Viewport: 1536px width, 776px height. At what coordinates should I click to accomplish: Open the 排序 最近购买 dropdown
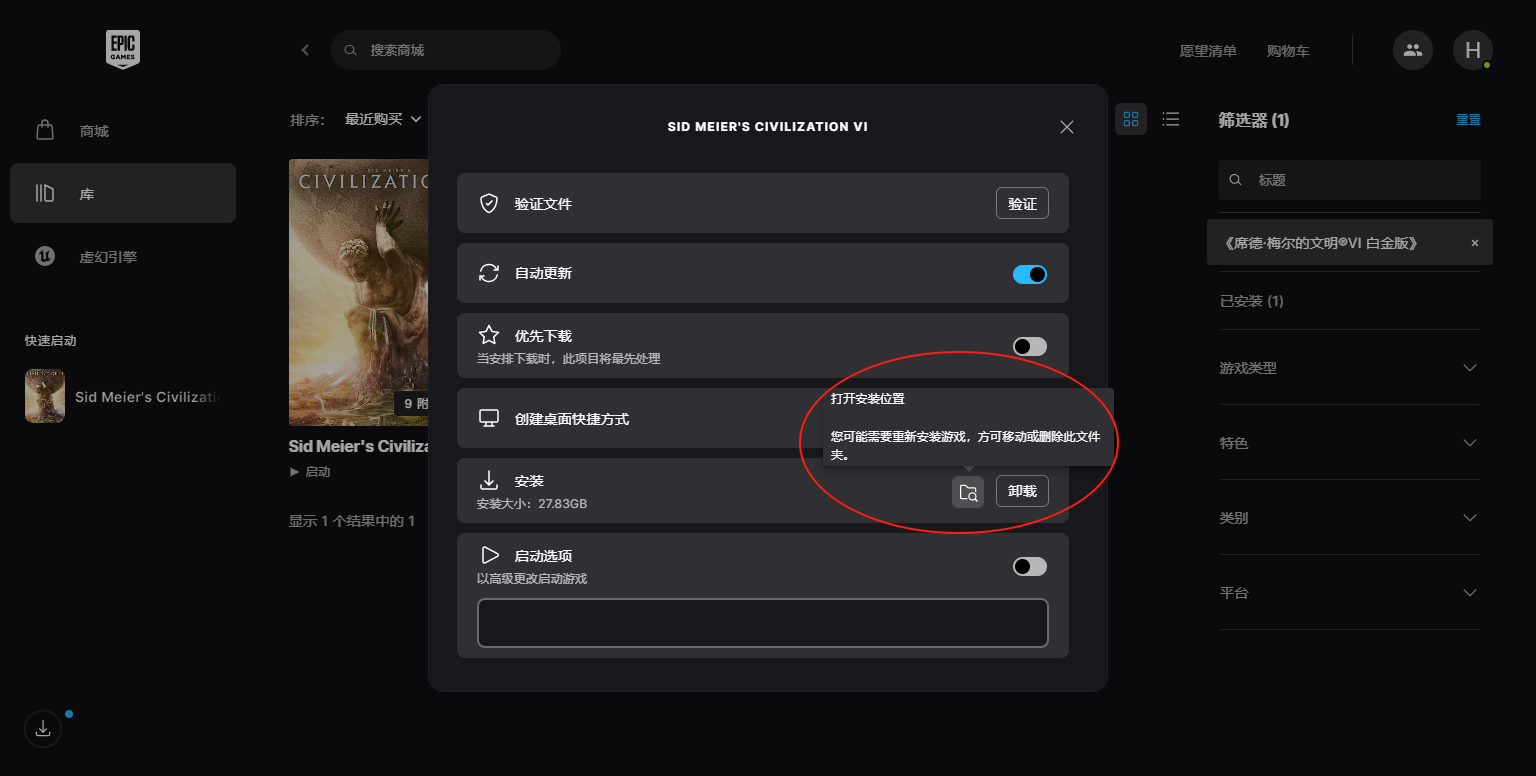(383, 119)
